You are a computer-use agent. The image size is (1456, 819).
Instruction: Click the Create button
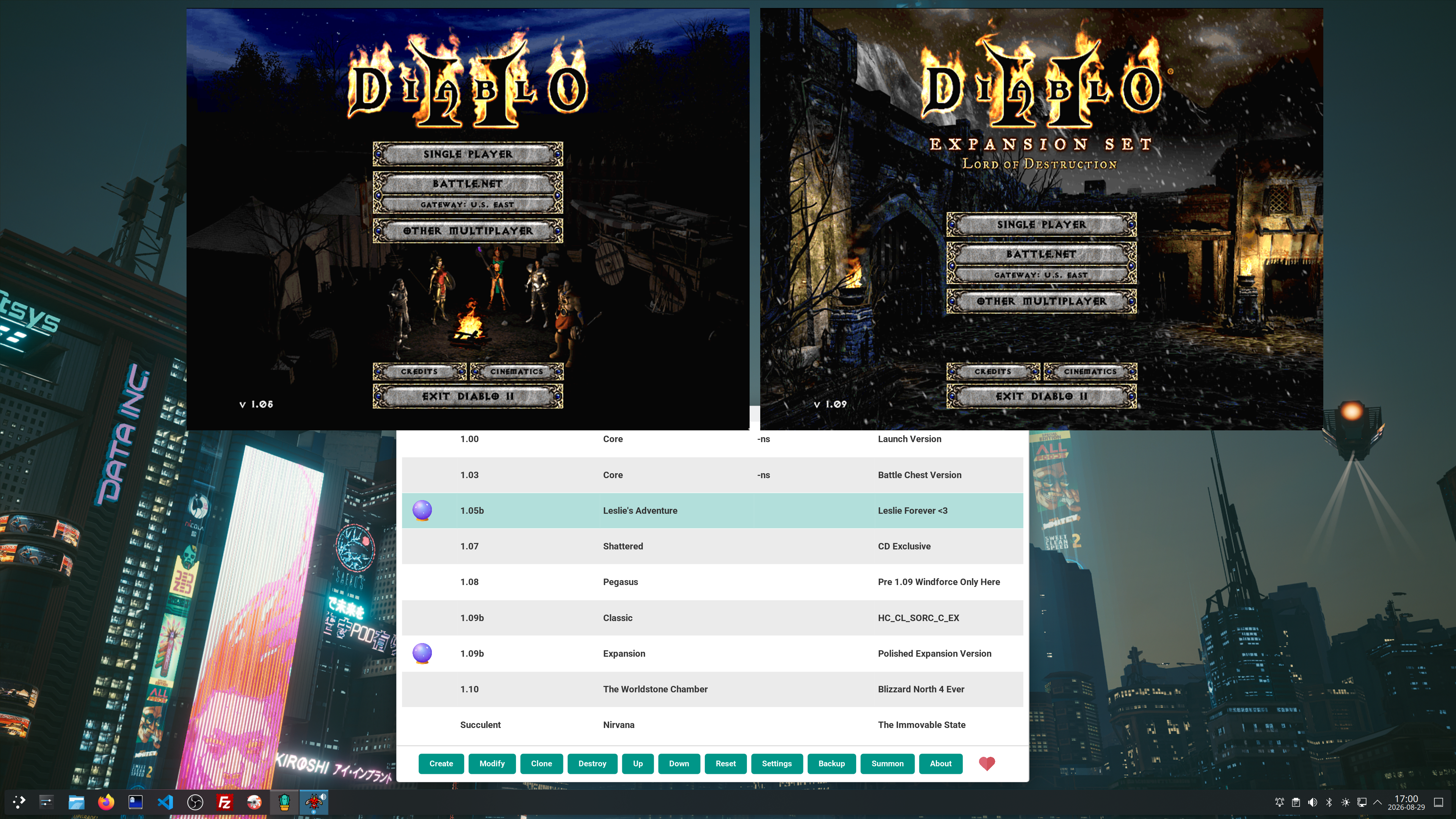[441, 764]
